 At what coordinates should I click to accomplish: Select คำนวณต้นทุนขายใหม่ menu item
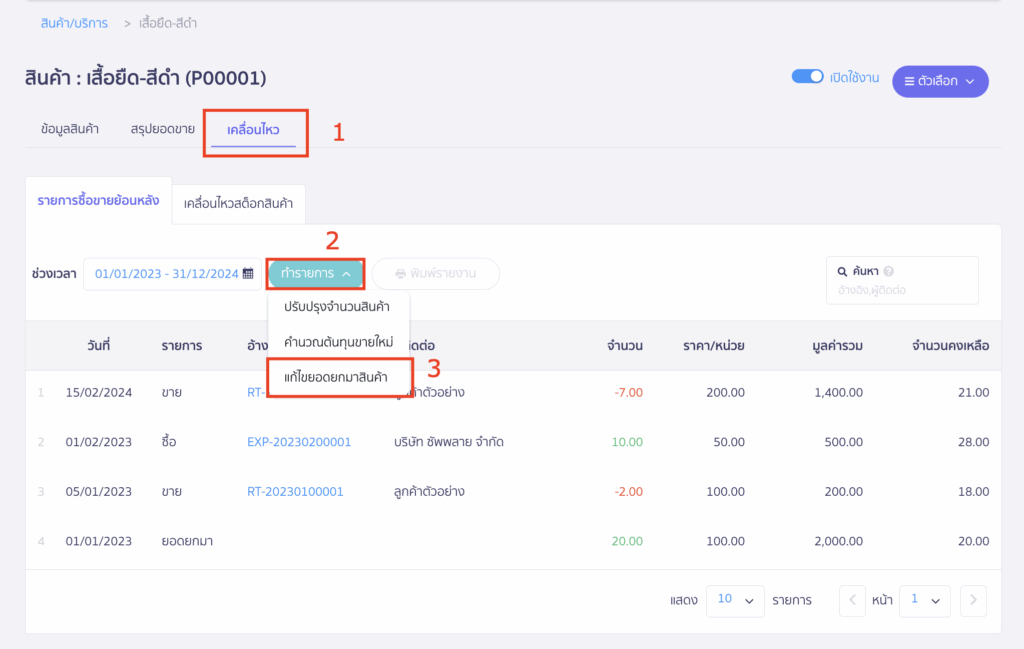338,342
